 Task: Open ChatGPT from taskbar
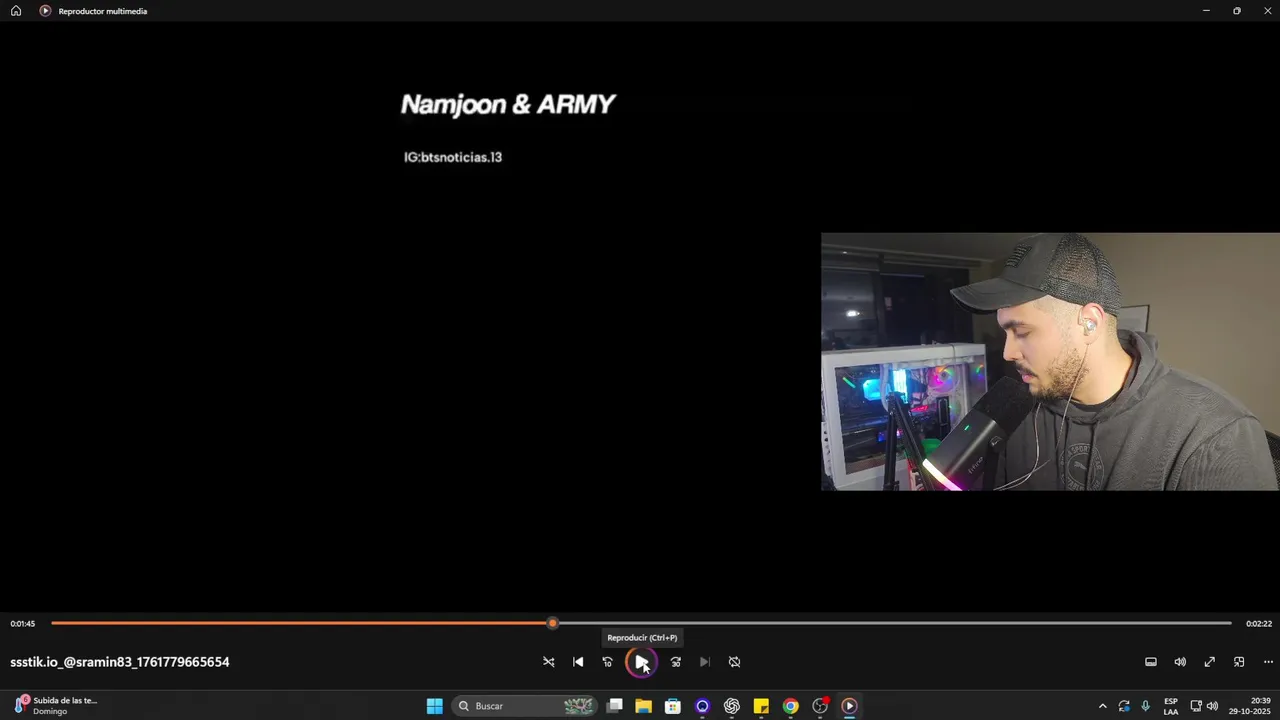732,706
